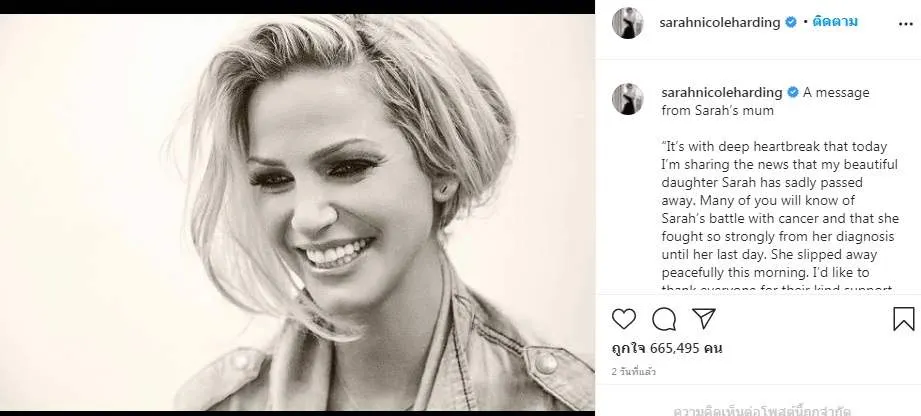This screenshot has width=921, height=416.
Task: Click the header profile avatar thumbnail
Action: [x=627, y=24]
